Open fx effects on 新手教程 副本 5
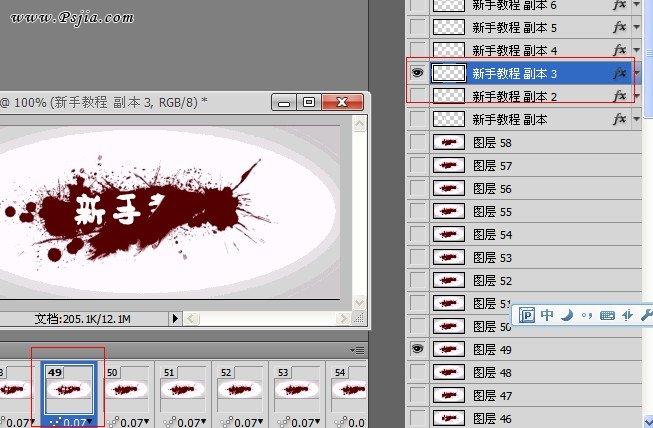 coord(619,27)
